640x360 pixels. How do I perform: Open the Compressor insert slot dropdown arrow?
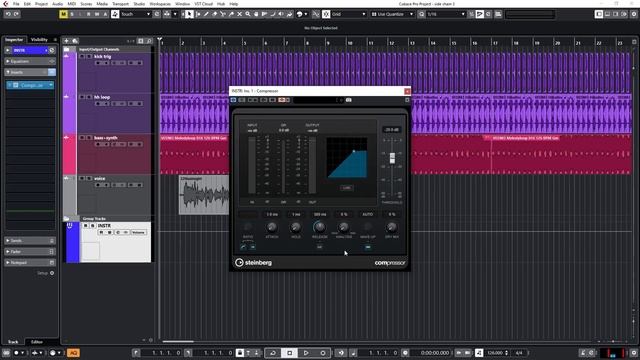point(51,85)
